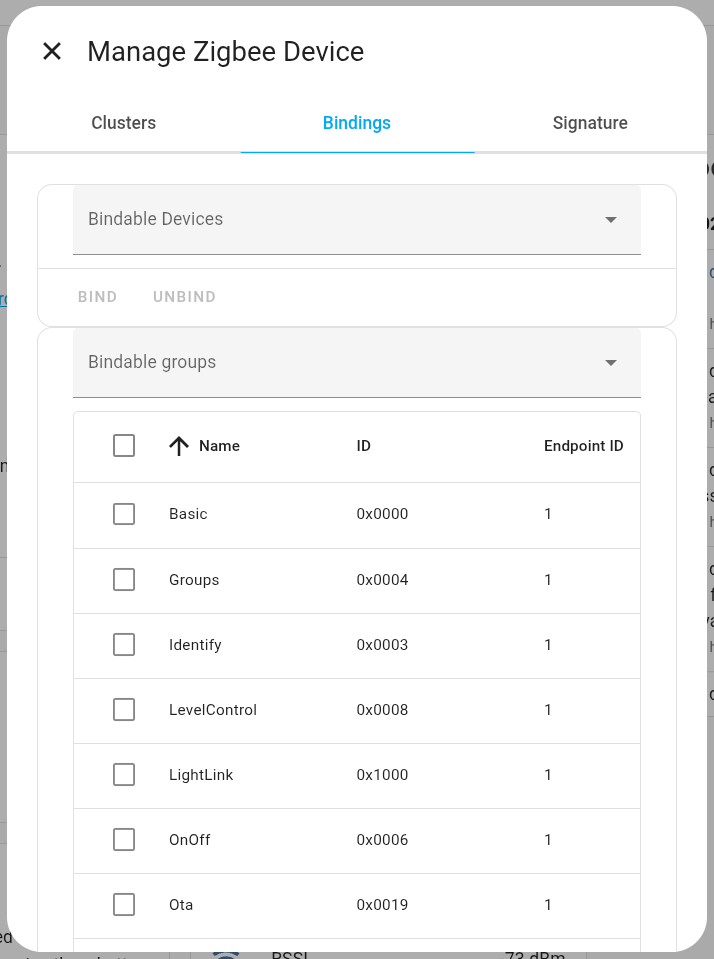Screen dimensions: 714x959
Task: Click ID value 0x1000
Action: 382,775
